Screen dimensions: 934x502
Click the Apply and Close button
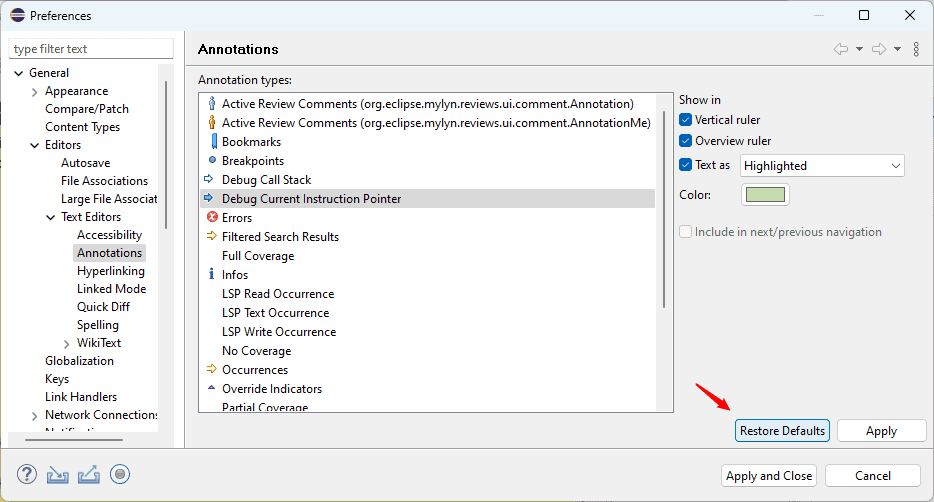[769, 476]
